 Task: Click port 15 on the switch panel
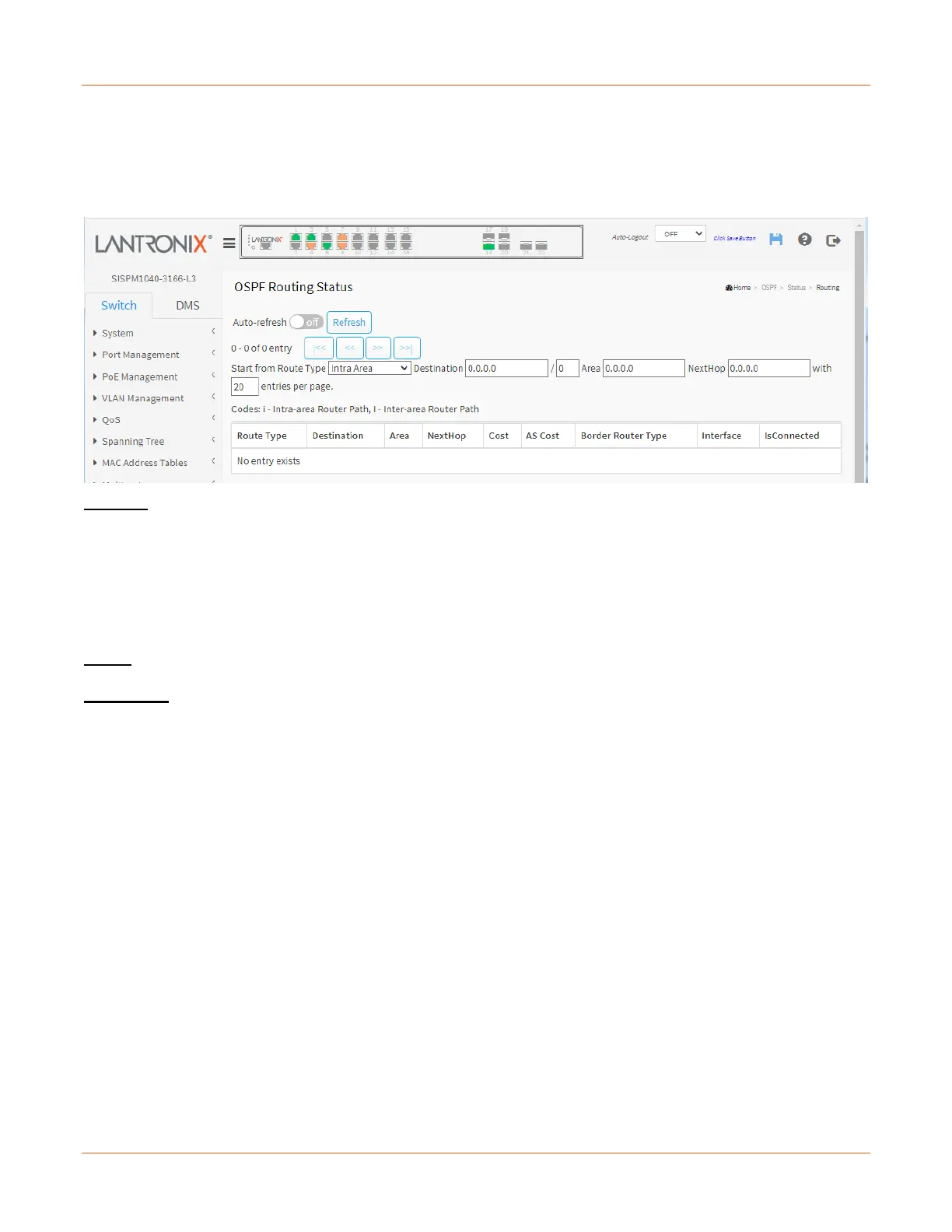tap(406, 237)
